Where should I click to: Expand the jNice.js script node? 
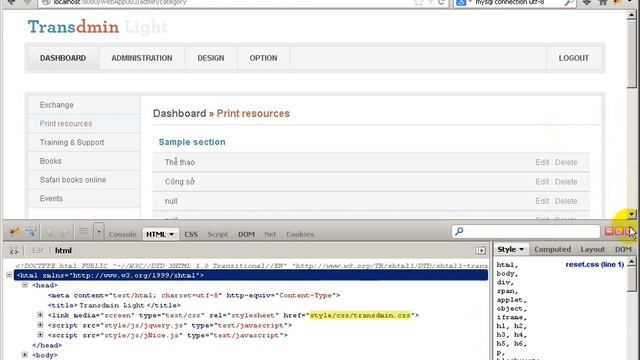click(40, 335)
